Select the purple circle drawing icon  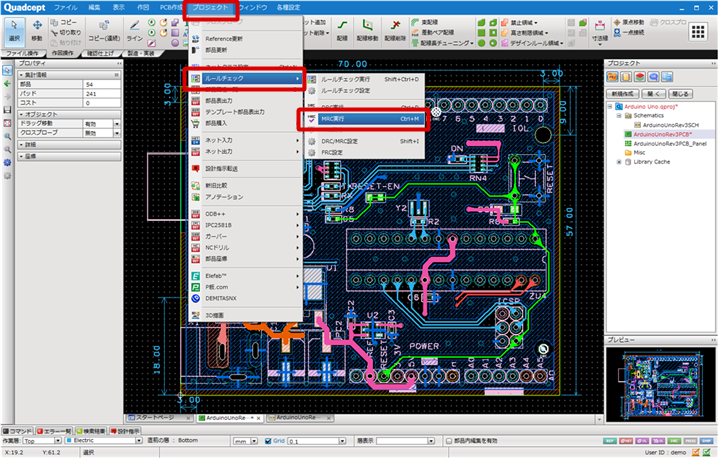(175, 43)
